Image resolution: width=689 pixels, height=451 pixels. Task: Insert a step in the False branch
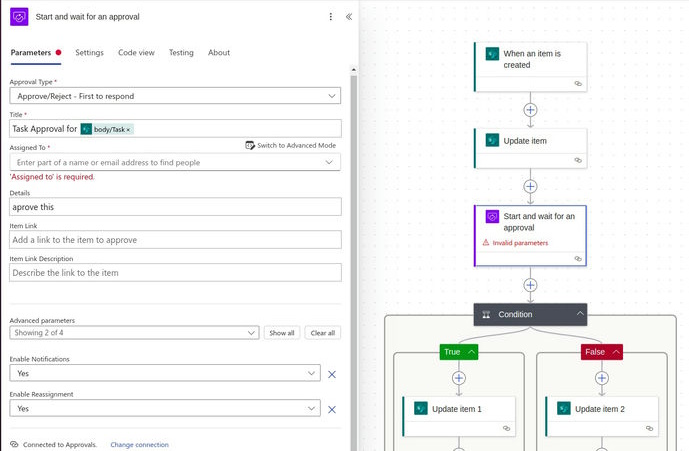pyautogui.click(x=601, y=378)
